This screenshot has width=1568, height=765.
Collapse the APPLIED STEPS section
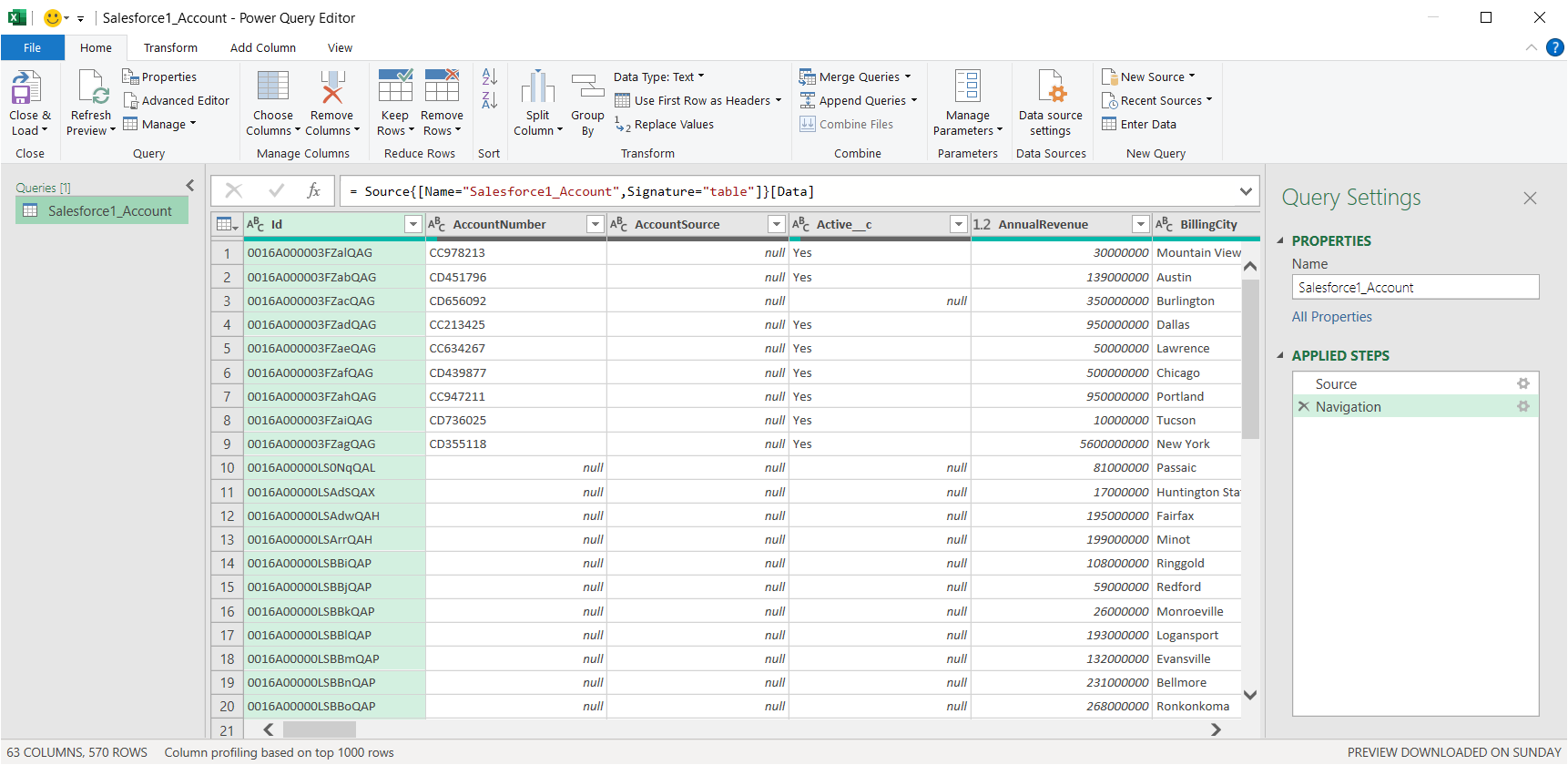[1280, 356]
